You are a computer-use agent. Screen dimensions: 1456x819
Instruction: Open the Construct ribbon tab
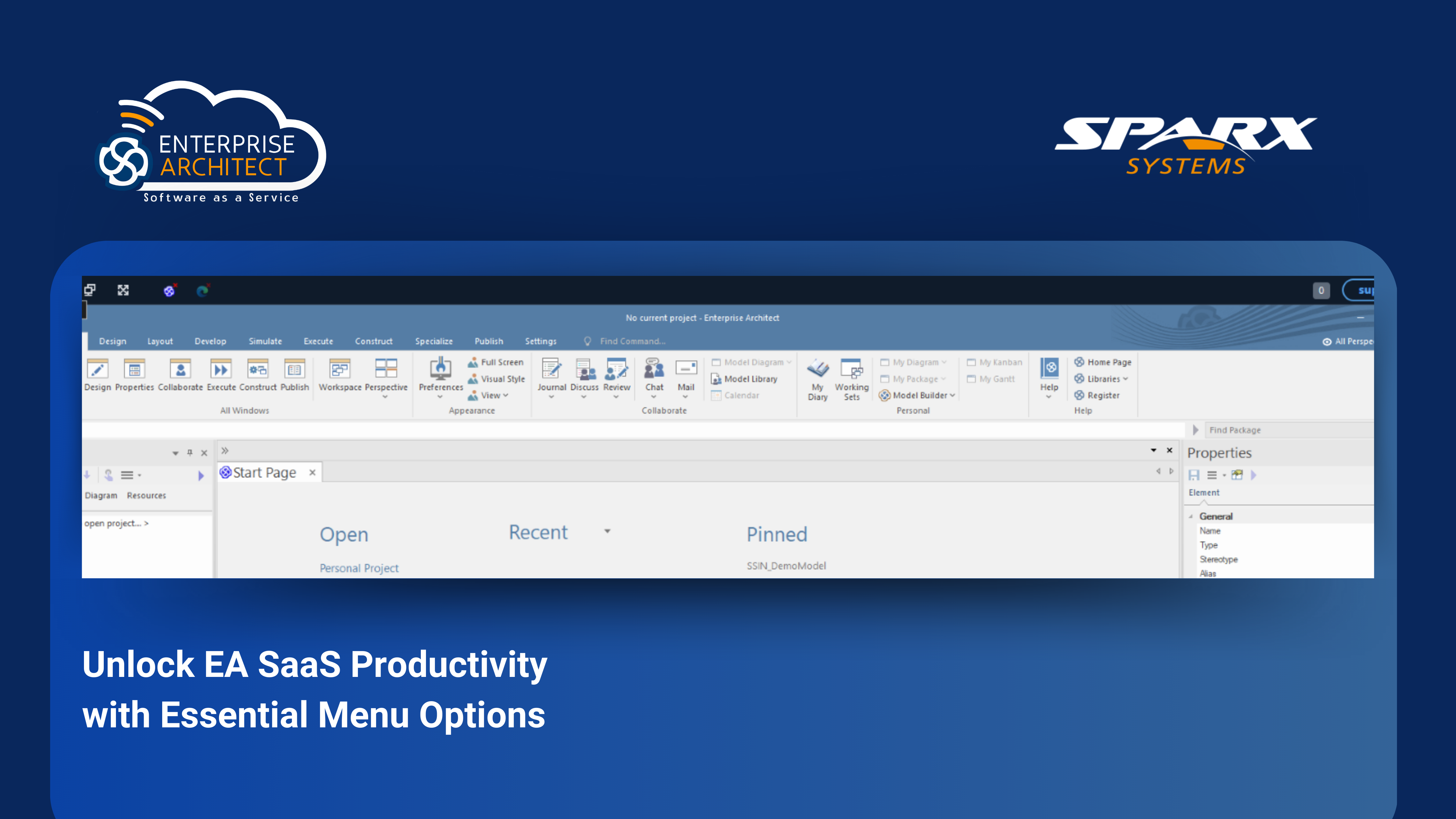point(374,341)
